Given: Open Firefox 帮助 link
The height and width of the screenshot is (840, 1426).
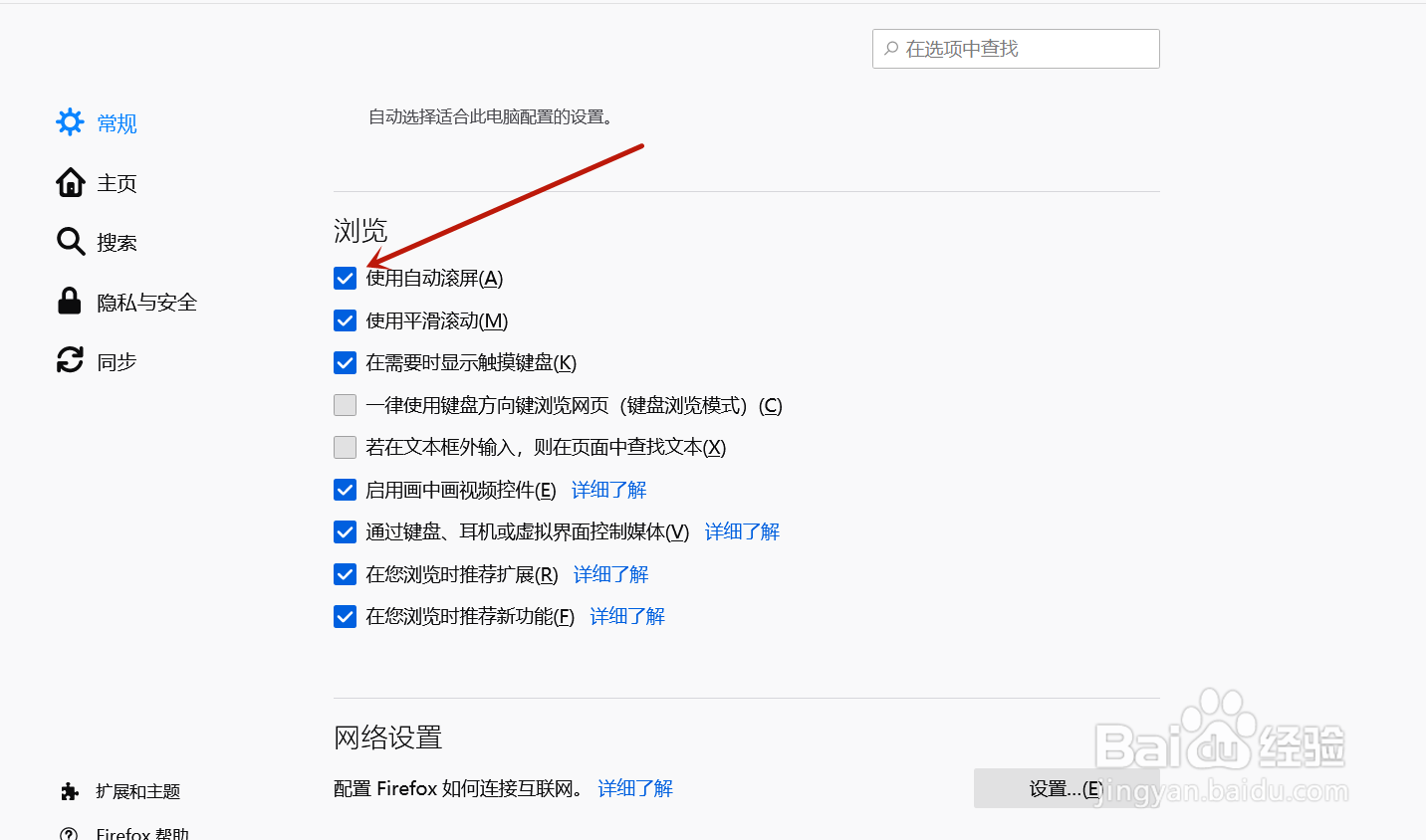Looking at the screenshot, I should [142, 833].
